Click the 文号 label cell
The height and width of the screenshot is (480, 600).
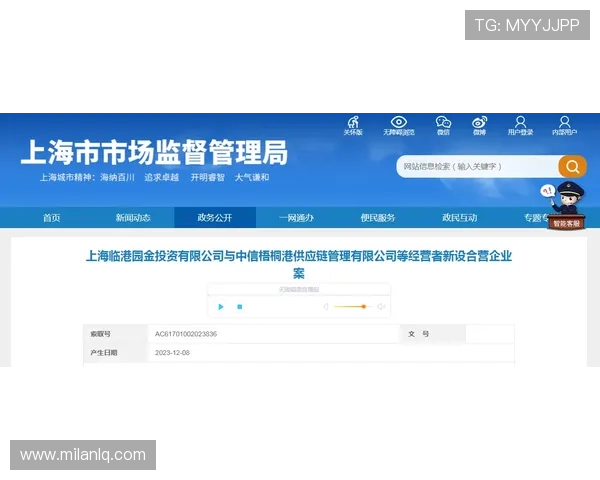click(x=433, y=334)
